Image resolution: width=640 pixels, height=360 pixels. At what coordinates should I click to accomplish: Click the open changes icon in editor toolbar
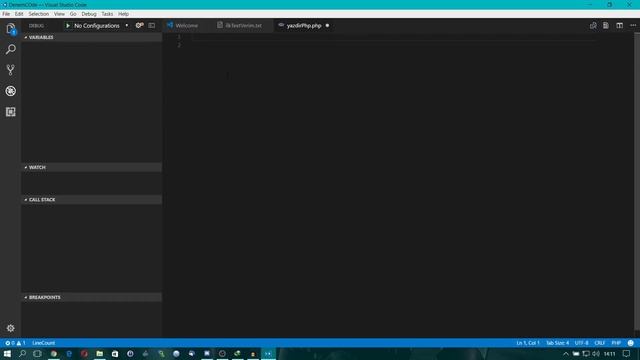(x=593, y=26)
